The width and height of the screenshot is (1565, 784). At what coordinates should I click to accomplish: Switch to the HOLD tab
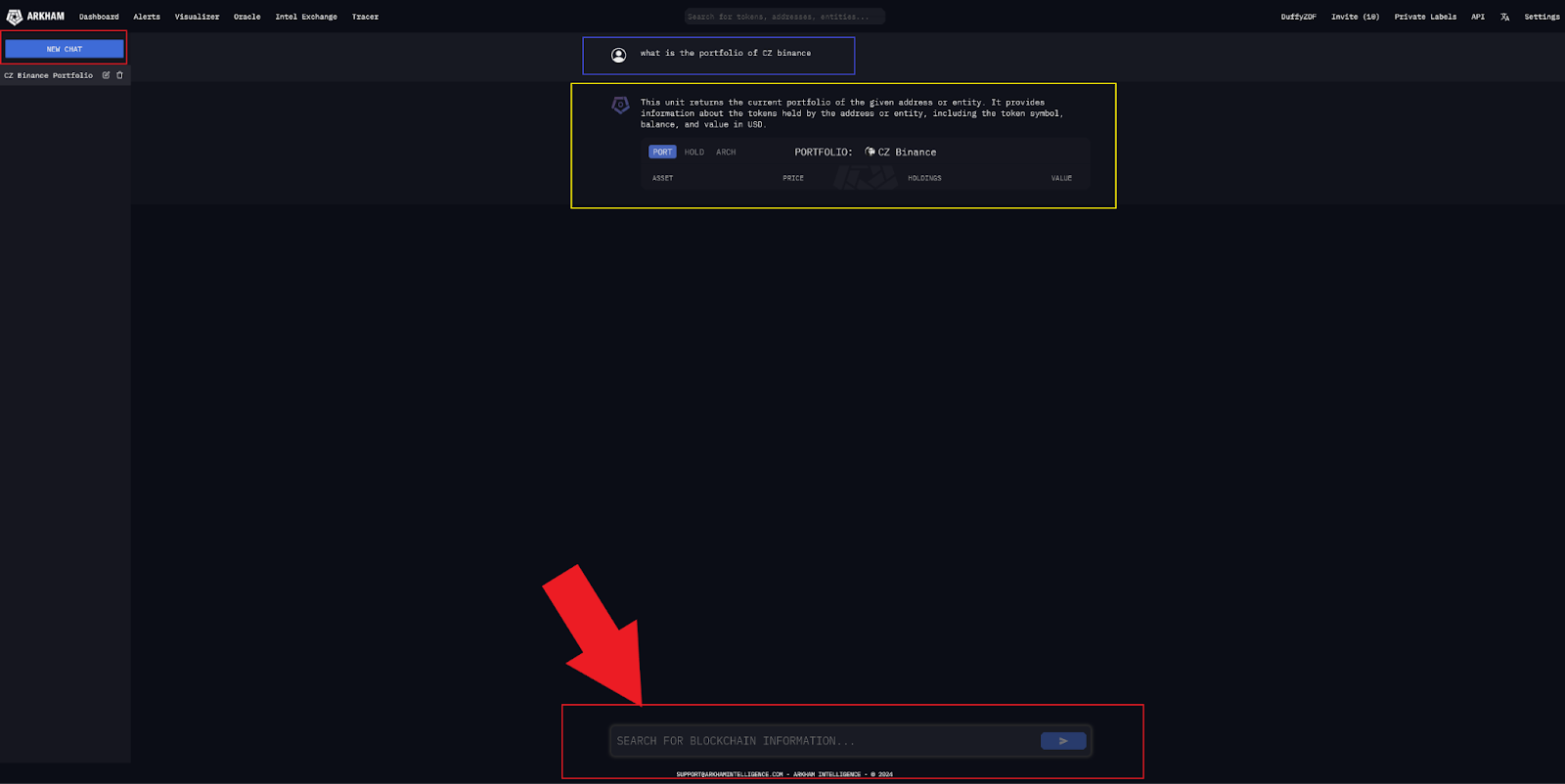(694, 152)
